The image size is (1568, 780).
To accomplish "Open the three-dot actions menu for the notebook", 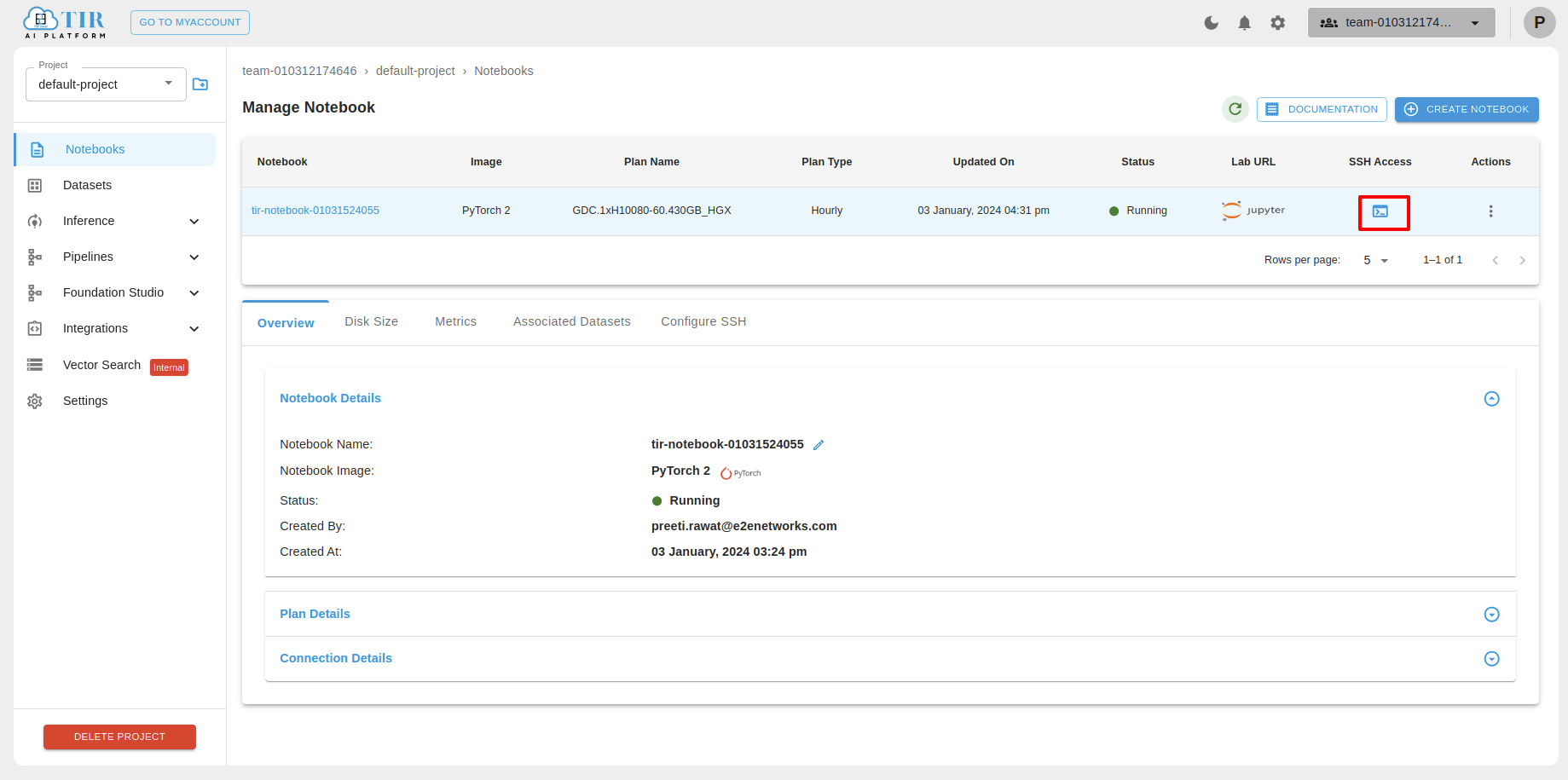I will pos(1490,211).
